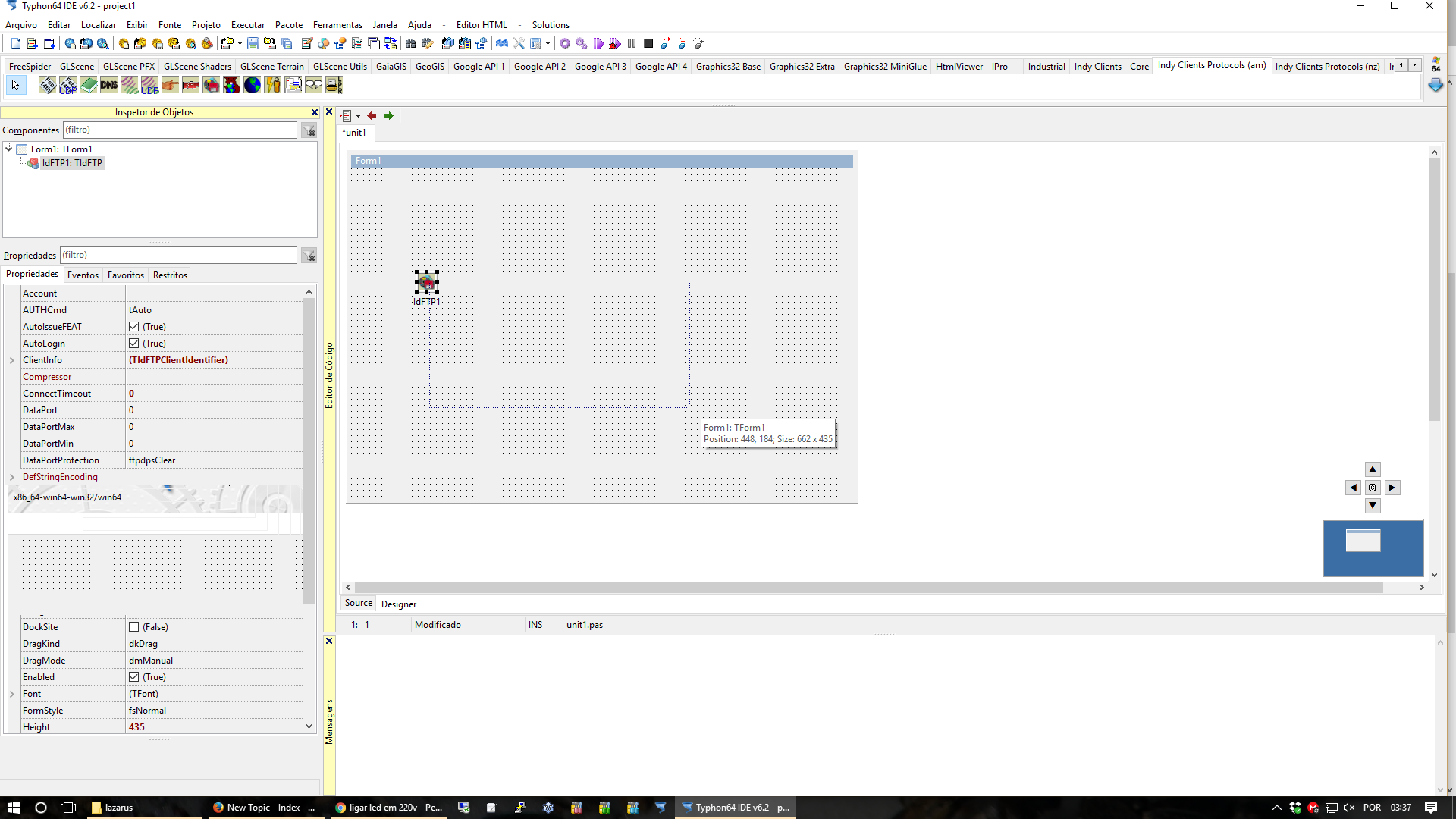Screen dimensions: 1456x819
Task: Select IdFTP1 component on the form
Action: [427, 283]
